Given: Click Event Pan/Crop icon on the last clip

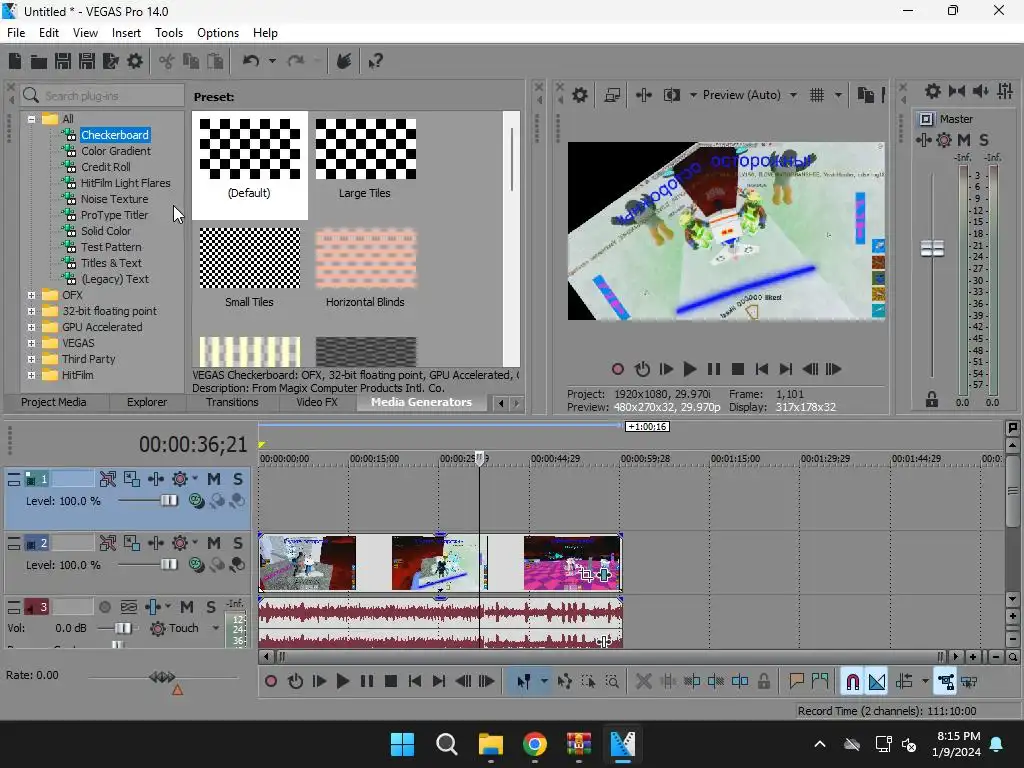Looking at the screenshot, I should coord(586,575).
